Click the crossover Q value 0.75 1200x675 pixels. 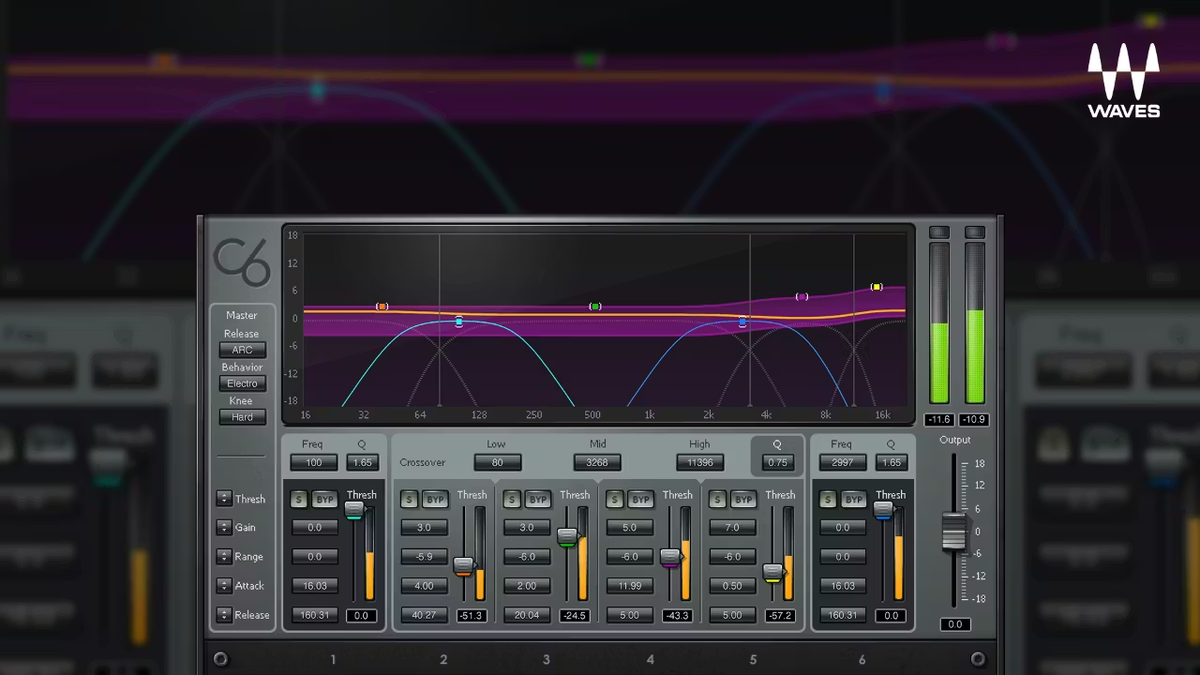click(x=777, y=462)
